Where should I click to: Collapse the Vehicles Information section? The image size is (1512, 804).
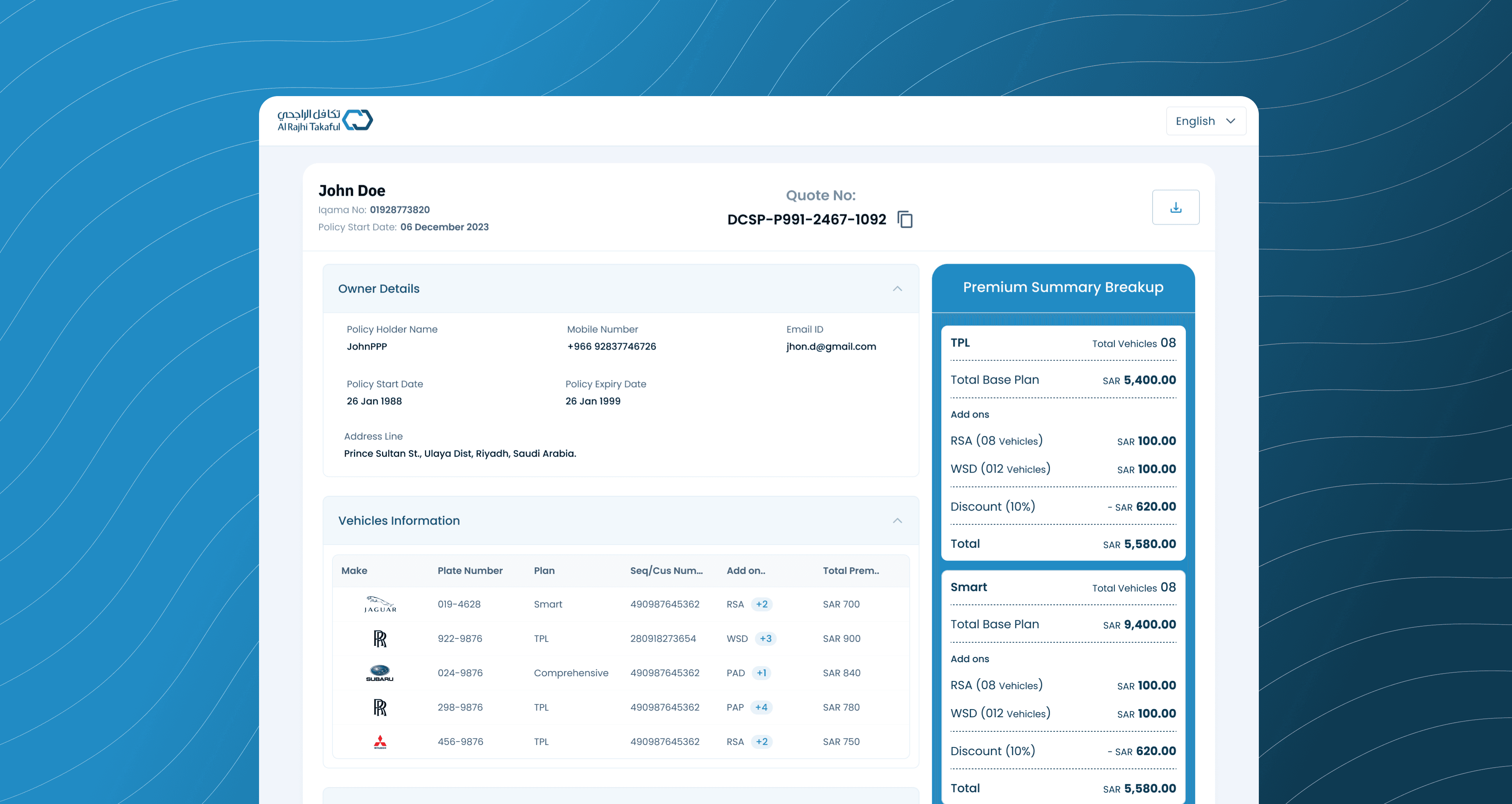tap(897, 520)
